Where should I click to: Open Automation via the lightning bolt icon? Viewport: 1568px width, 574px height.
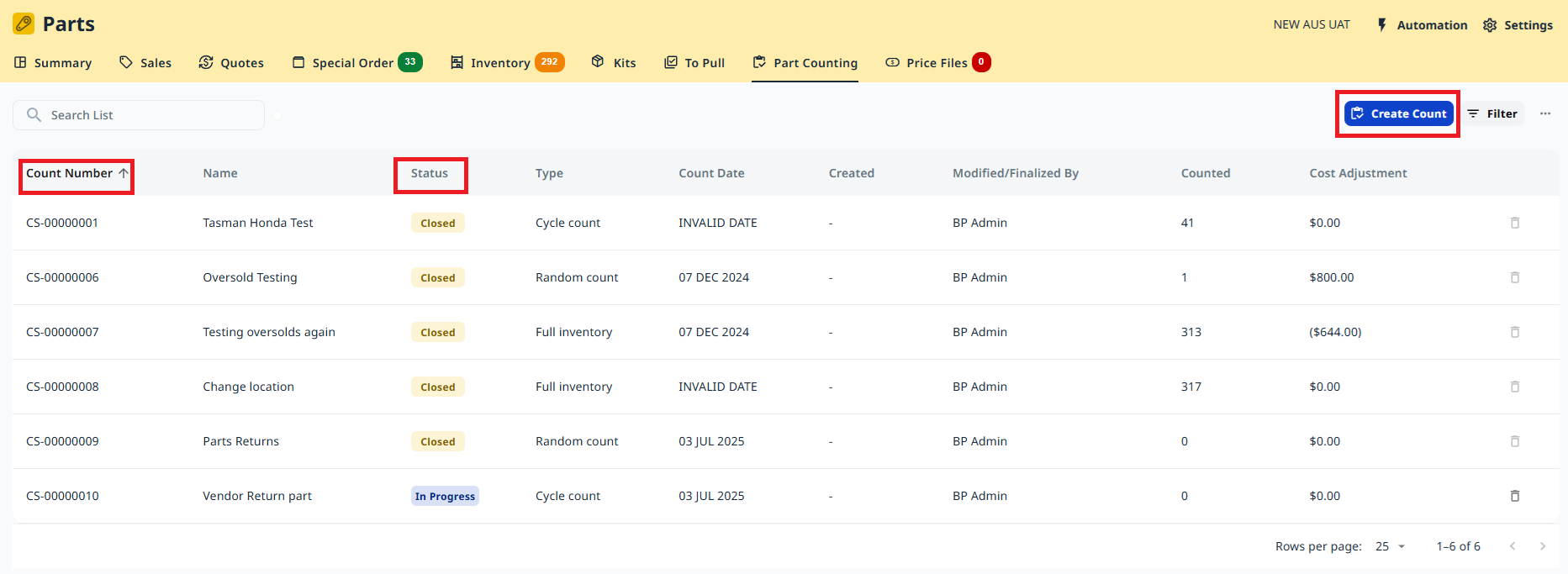(x=1382, y=25)
